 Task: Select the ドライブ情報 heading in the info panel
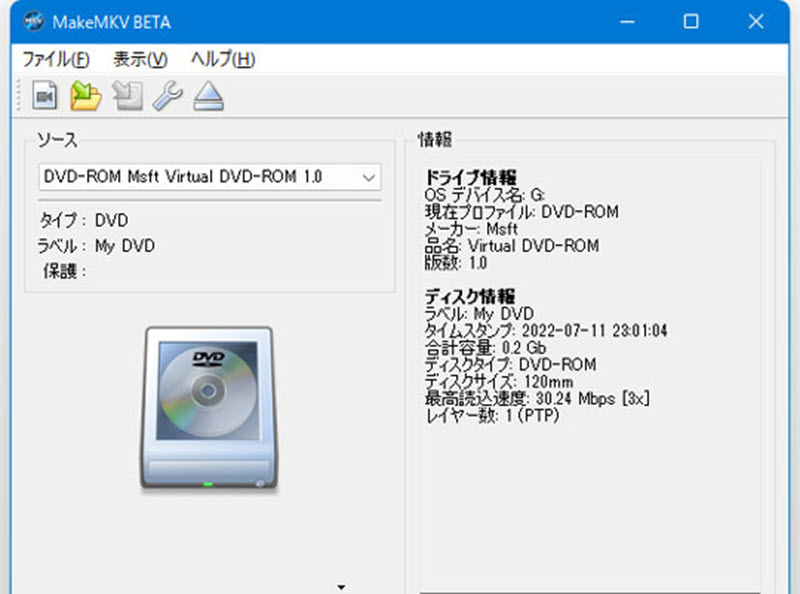click(471, 177)
